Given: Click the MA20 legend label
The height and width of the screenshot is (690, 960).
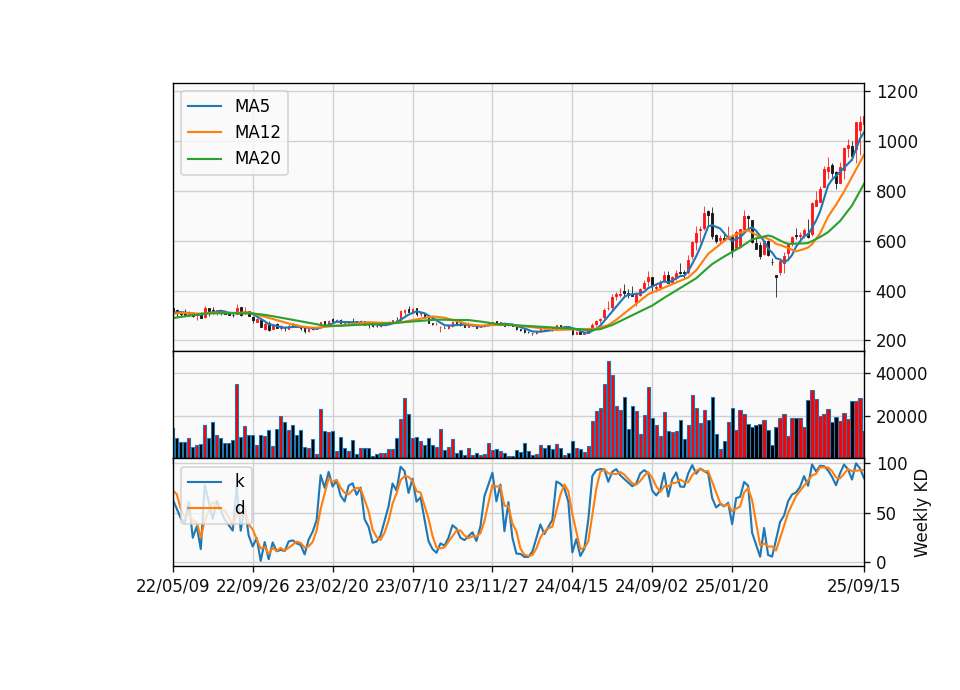Looking at the screenshot, I should pyautogui.click(x=257, y=159).
